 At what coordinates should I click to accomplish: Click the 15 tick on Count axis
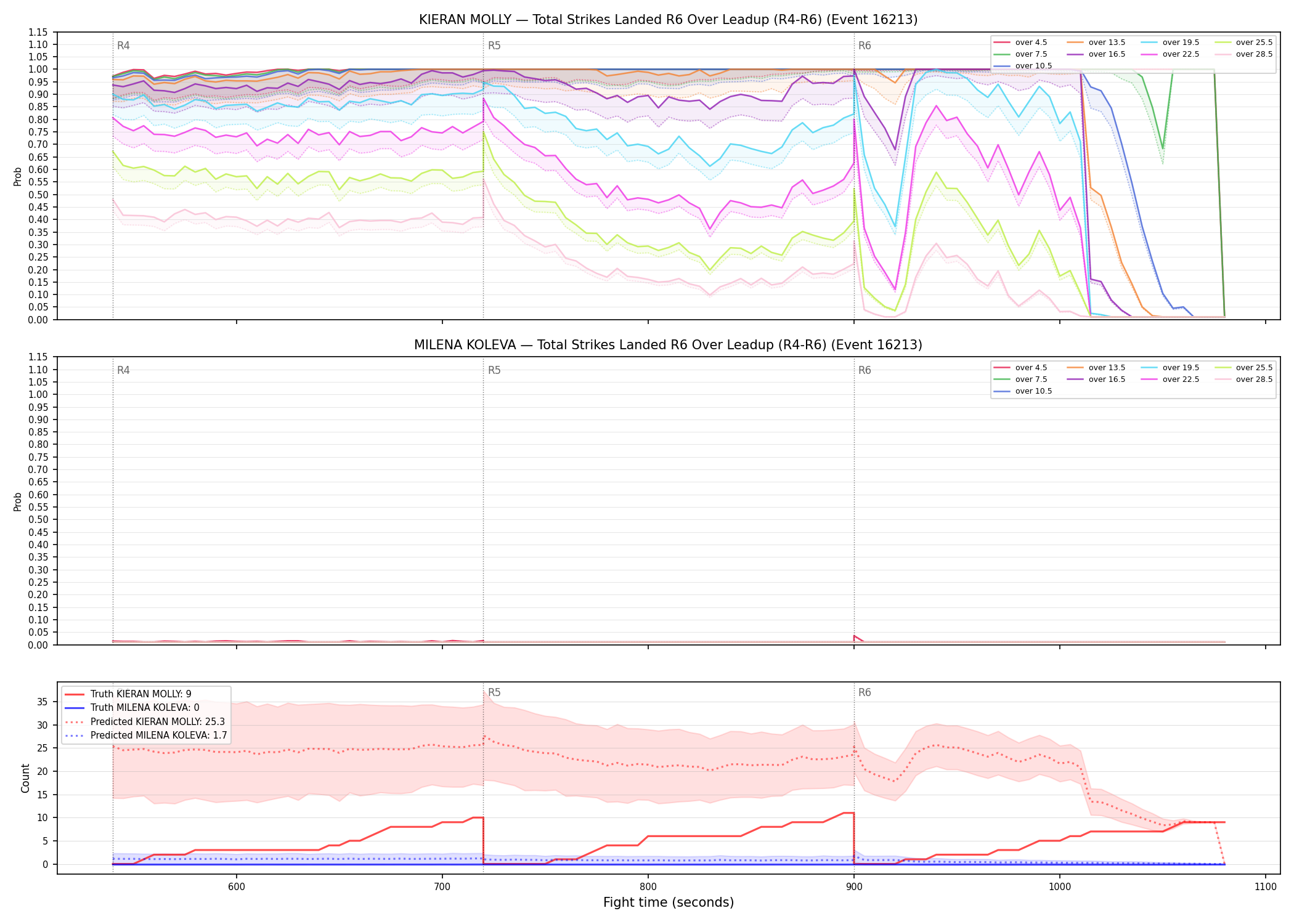[43, 795]
